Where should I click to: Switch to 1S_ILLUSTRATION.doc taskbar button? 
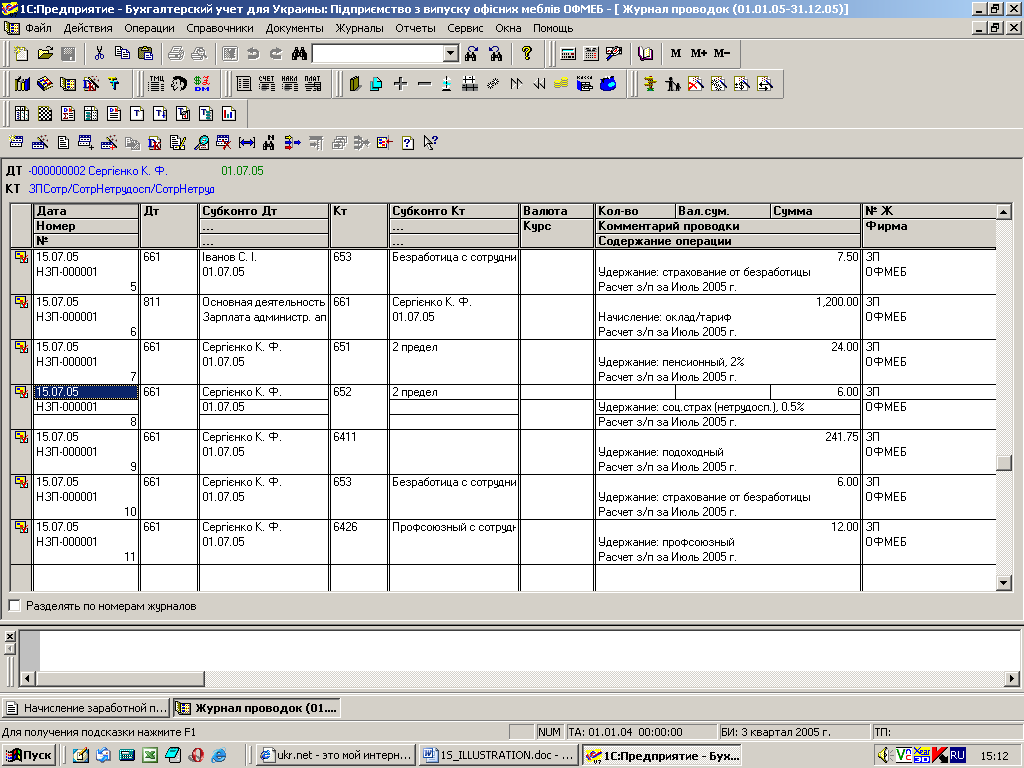tap(499, 755)
